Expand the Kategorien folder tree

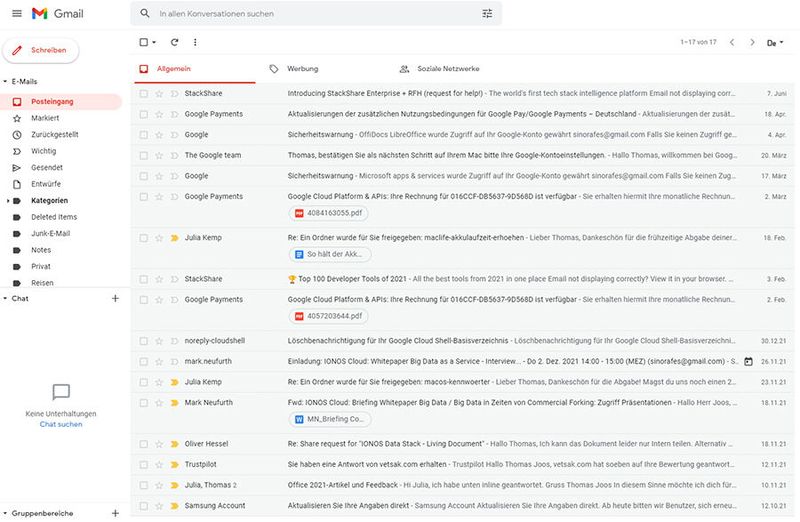point(6,200)
